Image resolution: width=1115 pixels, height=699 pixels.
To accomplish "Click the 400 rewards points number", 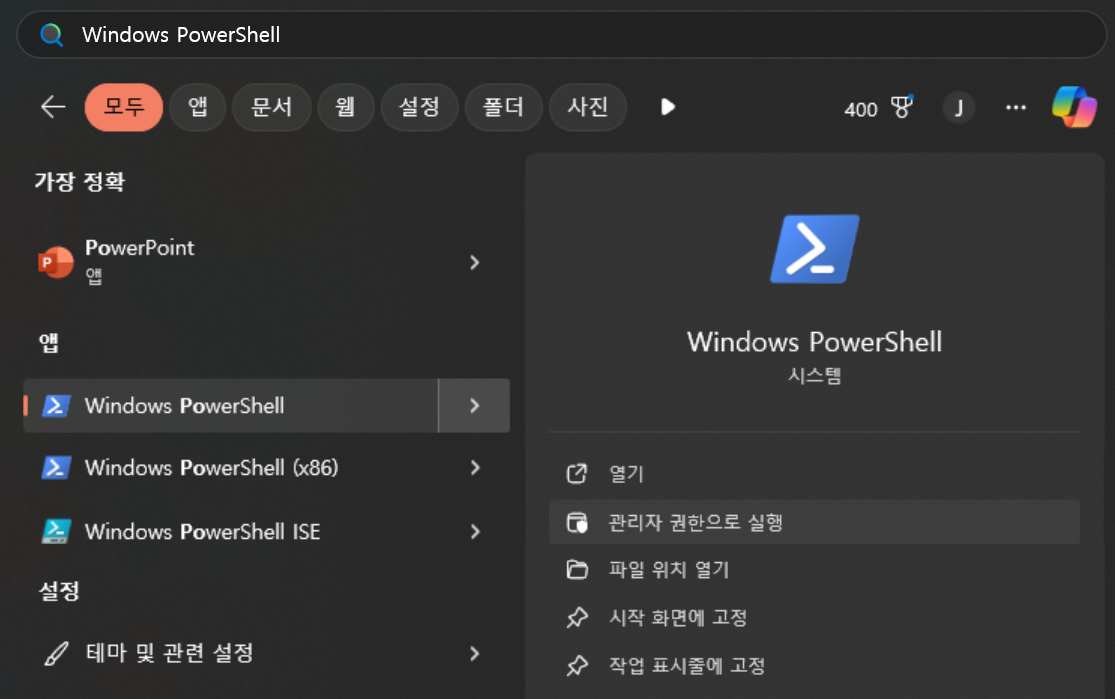I will (x=860, y=110).
